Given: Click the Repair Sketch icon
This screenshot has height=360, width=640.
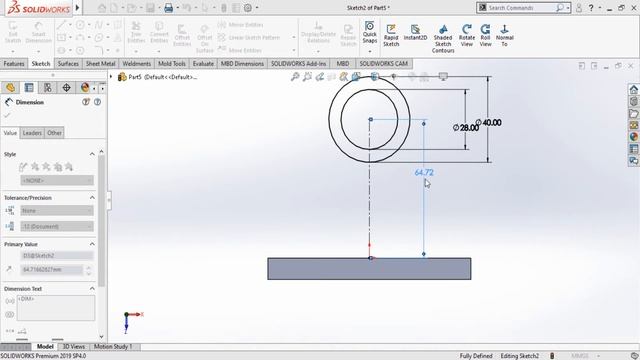Looking at the screenshot, I should point(348,35).
